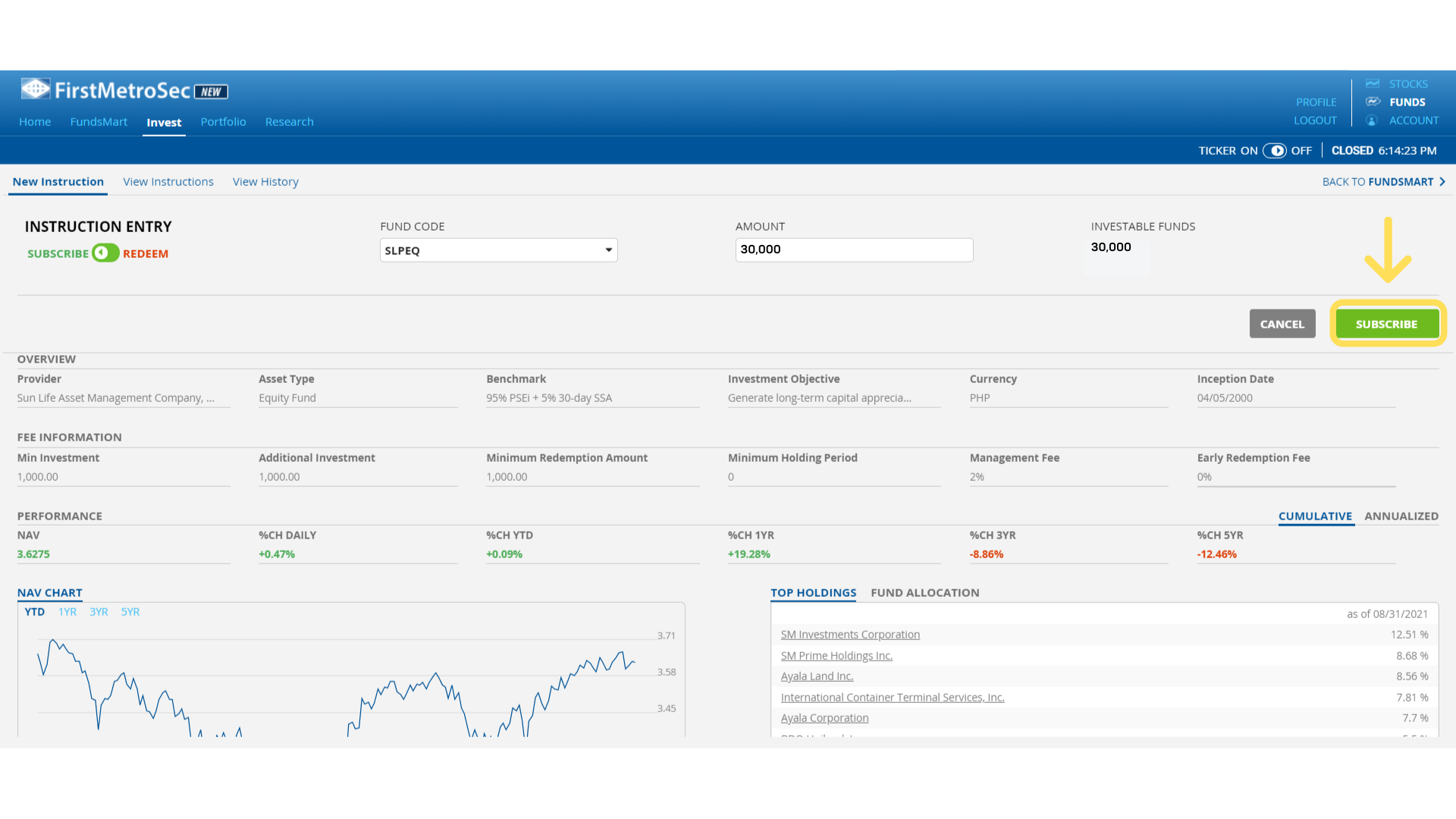Open SM Investments Corporation holding

[850, 635]
